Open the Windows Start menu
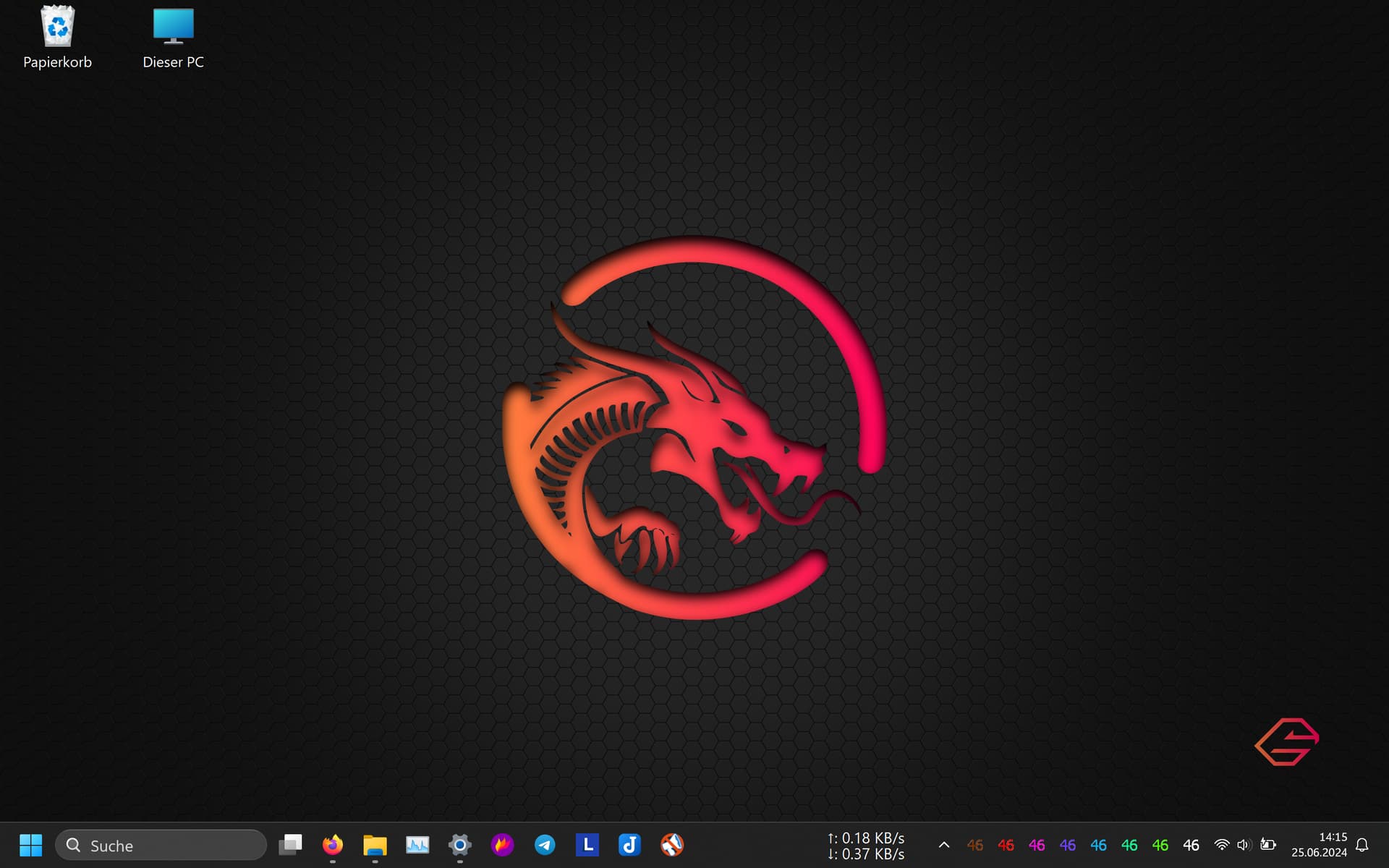Screen dimensions: 1389x868 [x=31, y=845]
